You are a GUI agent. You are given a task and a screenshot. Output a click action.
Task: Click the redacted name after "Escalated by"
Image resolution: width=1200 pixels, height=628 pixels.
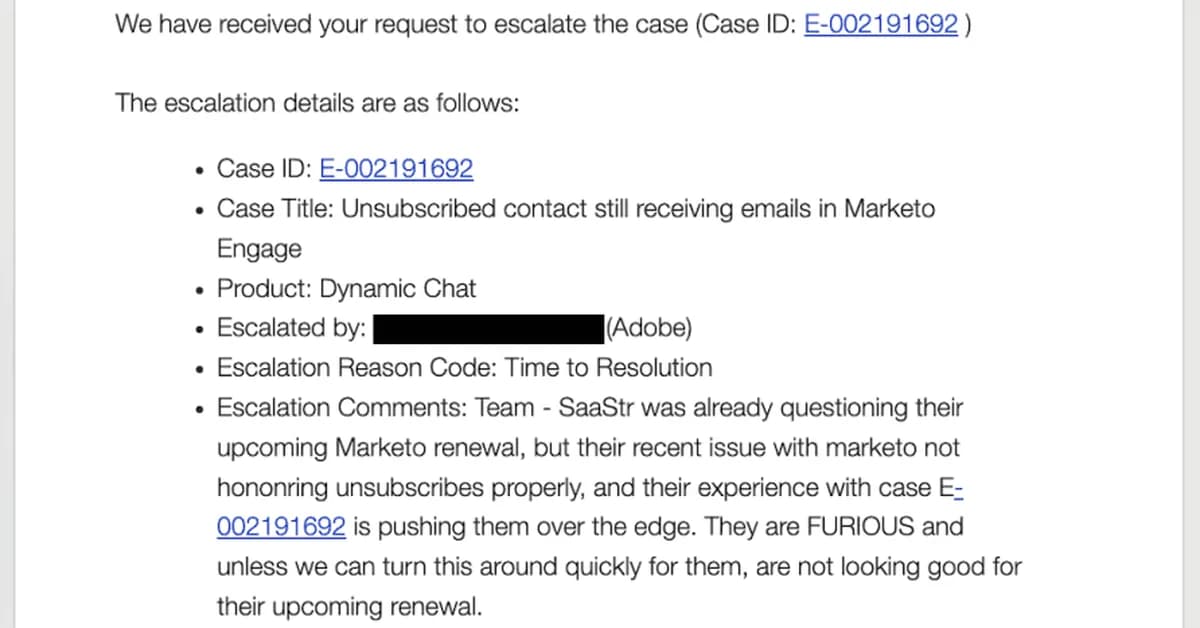(x=488, y=328)
